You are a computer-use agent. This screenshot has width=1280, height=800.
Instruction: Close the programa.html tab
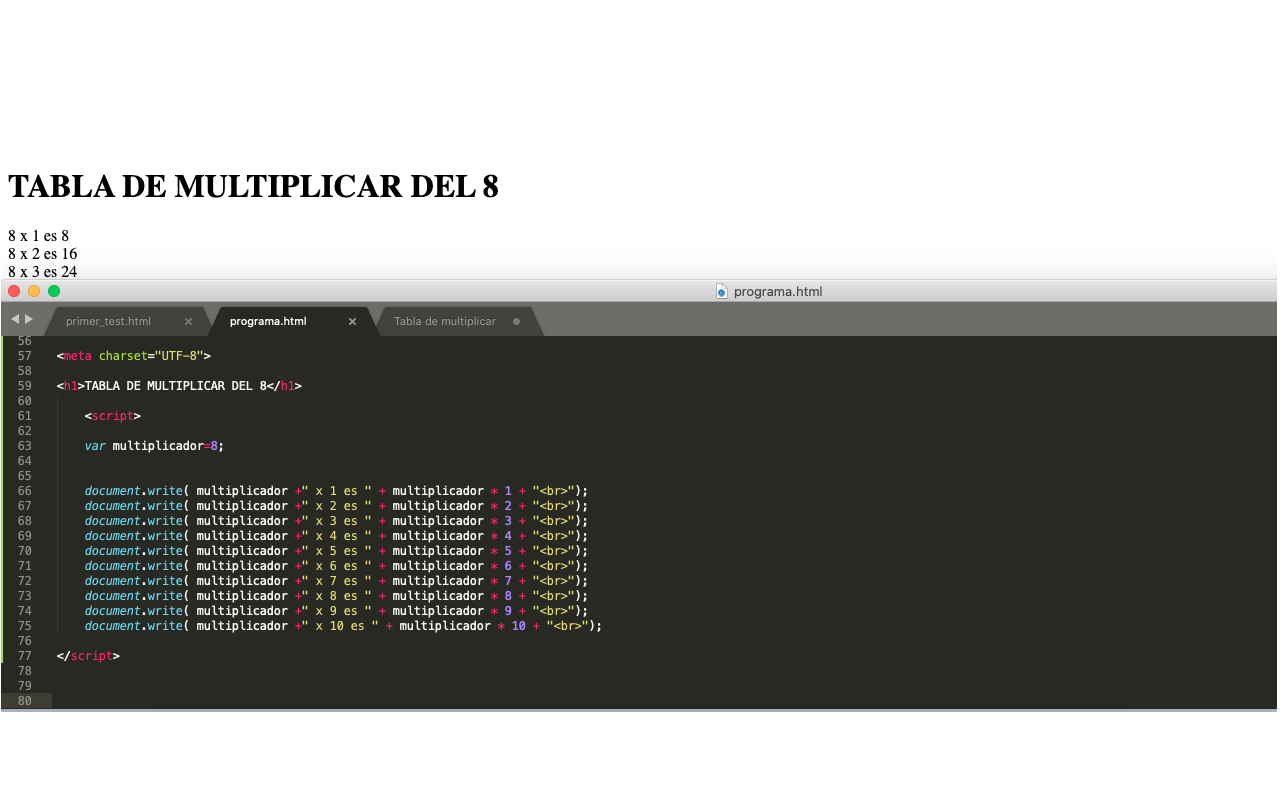click(352, 321)
